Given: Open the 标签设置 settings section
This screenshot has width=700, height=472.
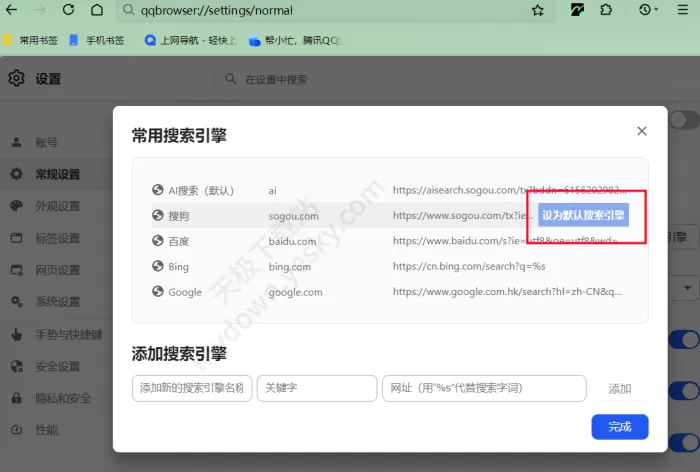Looking at the screenshot, I should [x=56, y=238].
